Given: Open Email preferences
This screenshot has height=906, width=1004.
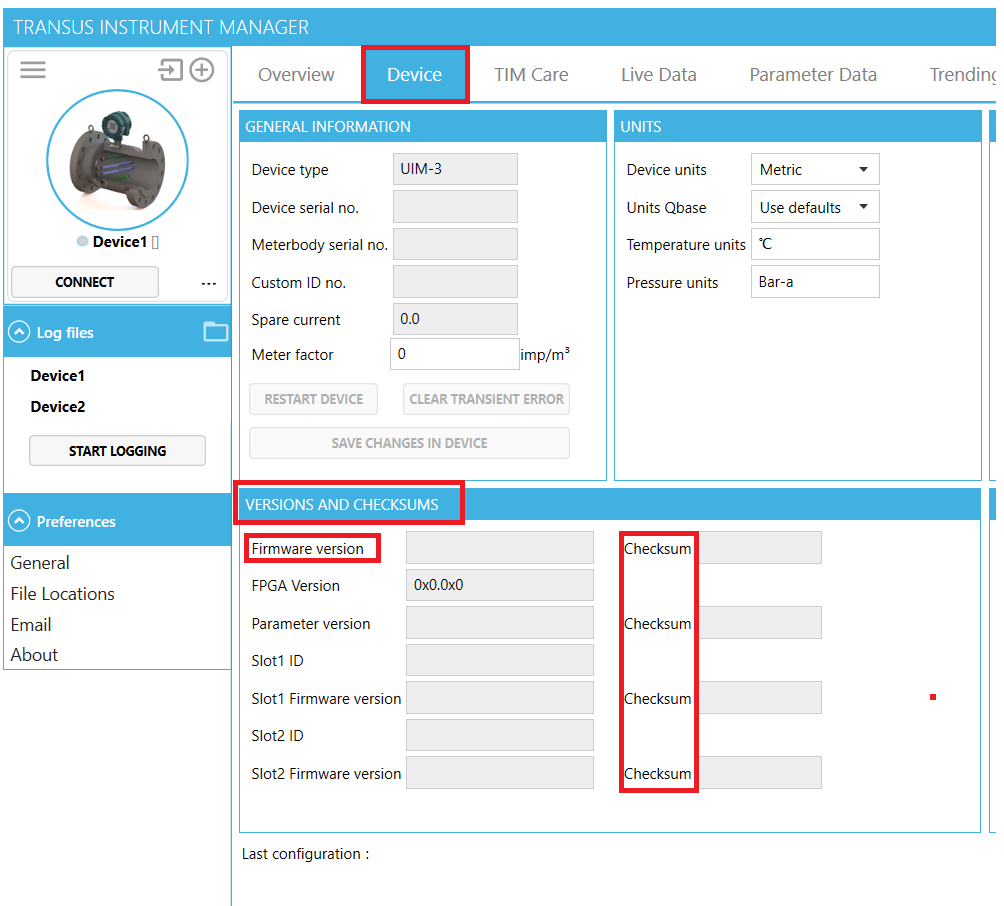Looking at the screenshot, I should 31,624.
